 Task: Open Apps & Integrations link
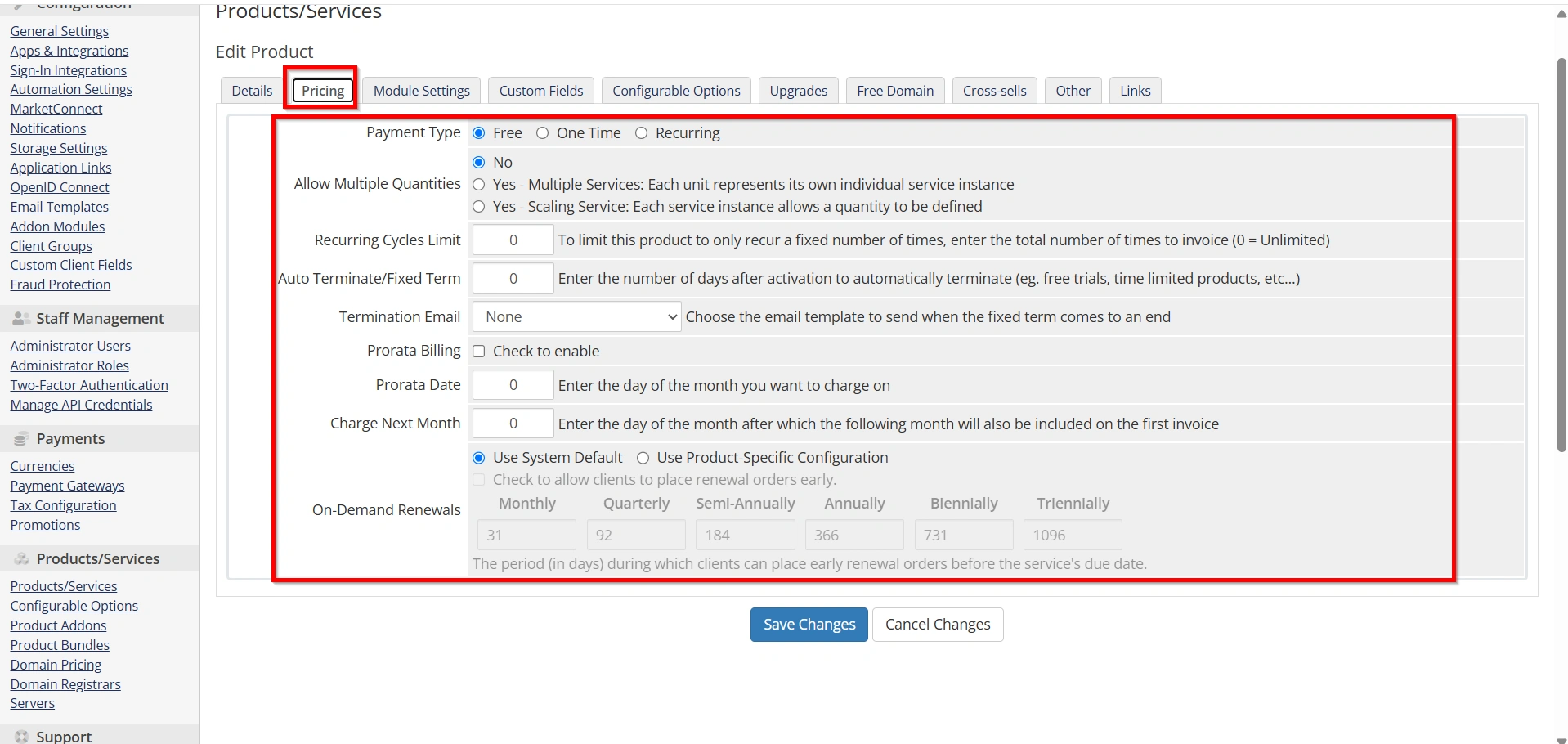(x=69, y=51)
